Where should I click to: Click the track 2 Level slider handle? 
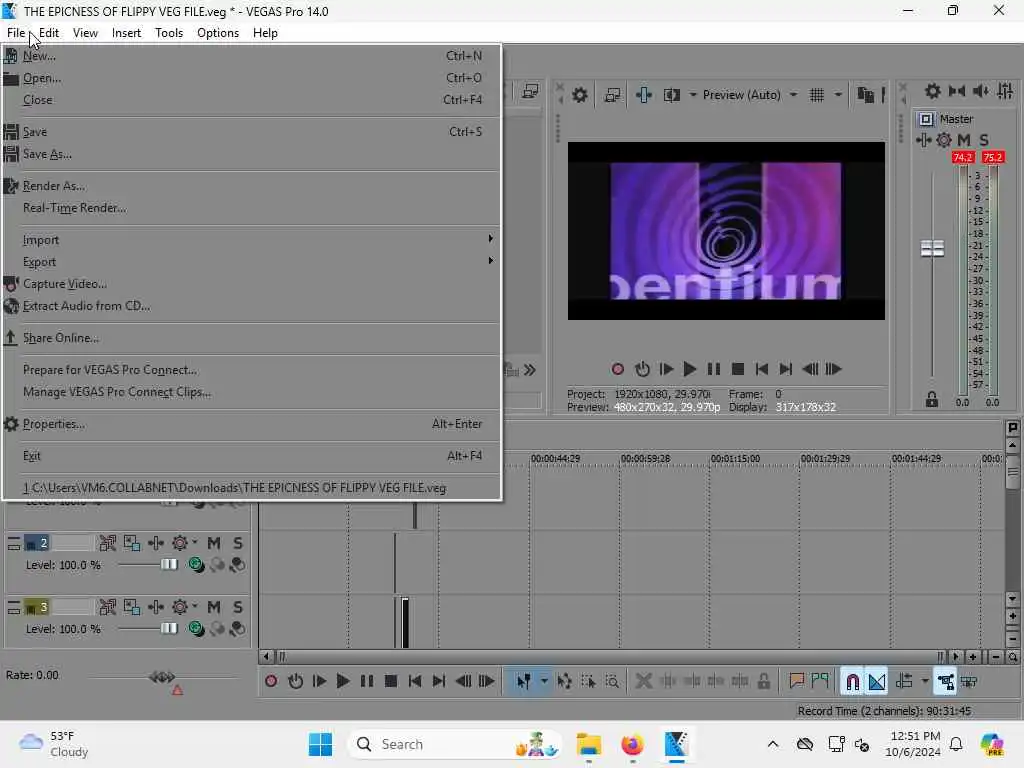coord(169,564)
